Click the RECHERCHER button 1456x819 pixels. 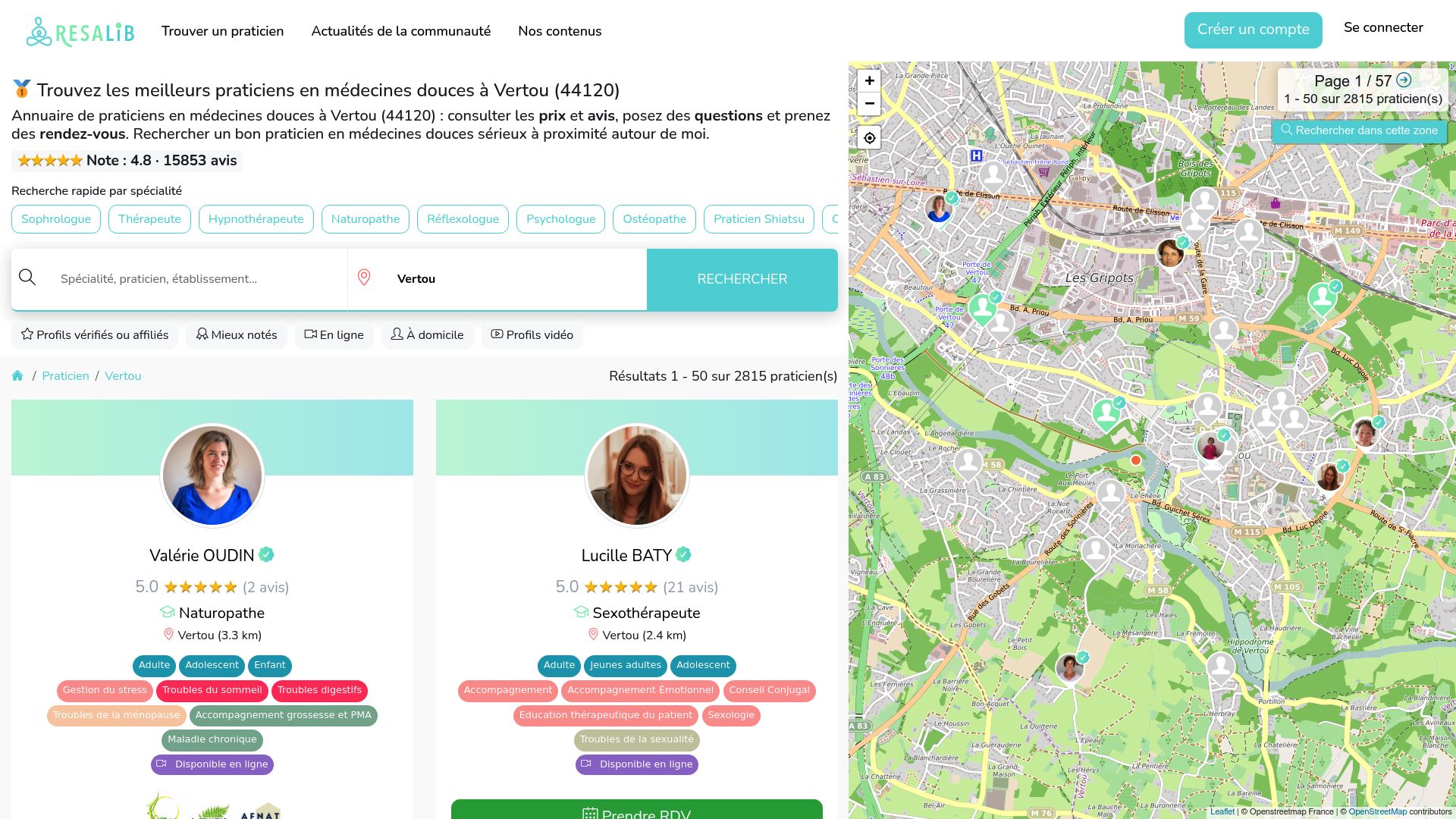click(x=742, y=279)
